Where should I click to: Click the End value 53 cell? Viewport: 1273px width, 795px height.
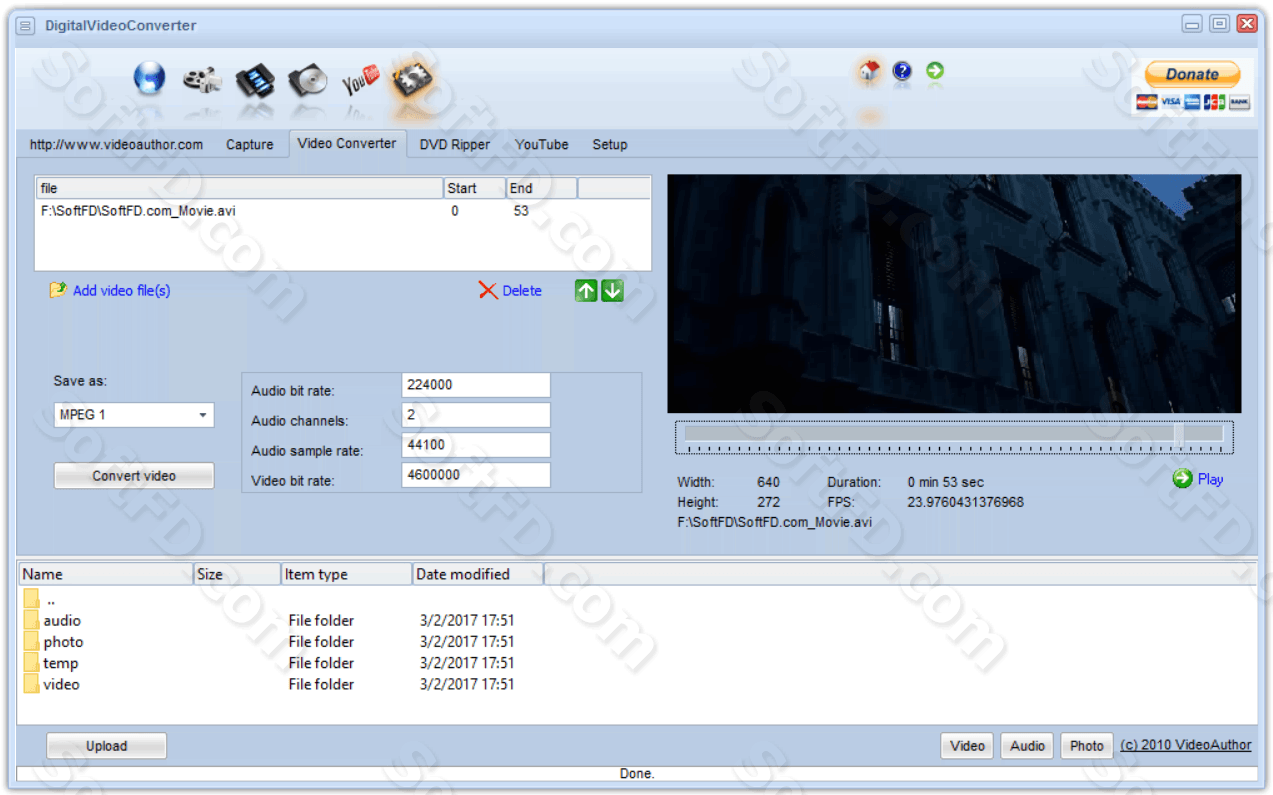tap(521, 211)
